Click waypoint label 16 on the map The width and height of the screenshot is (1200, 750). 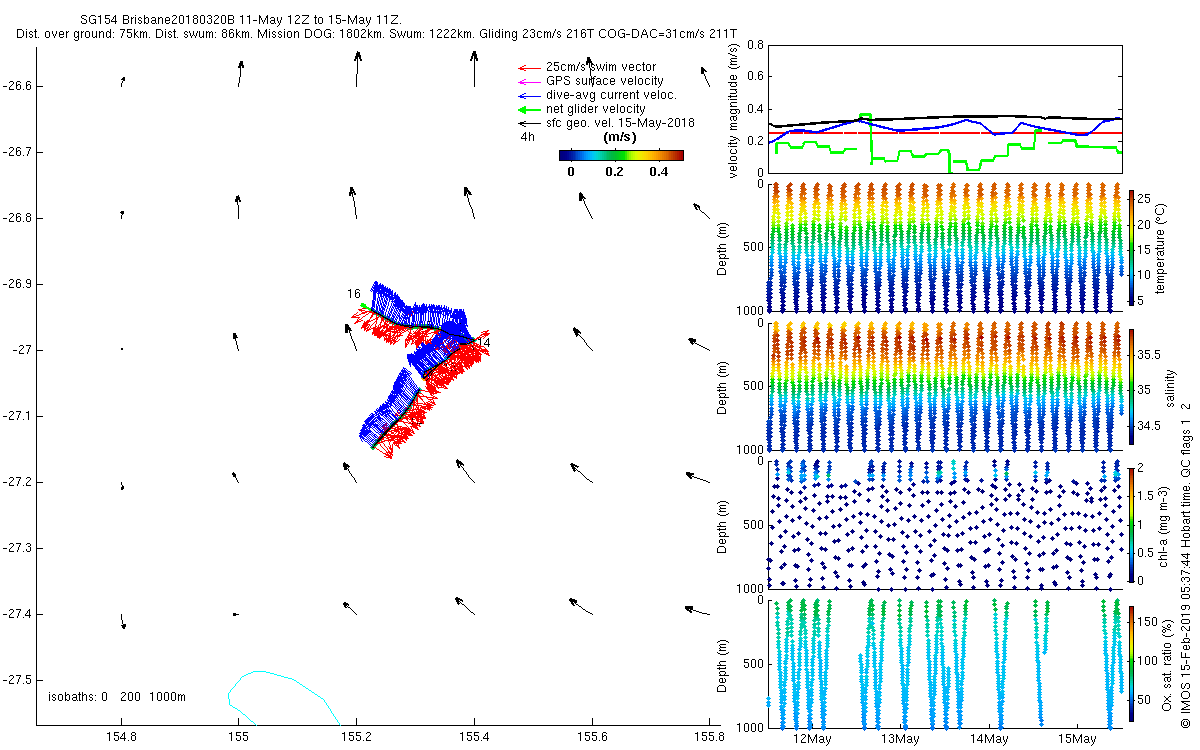click(353, 294)
